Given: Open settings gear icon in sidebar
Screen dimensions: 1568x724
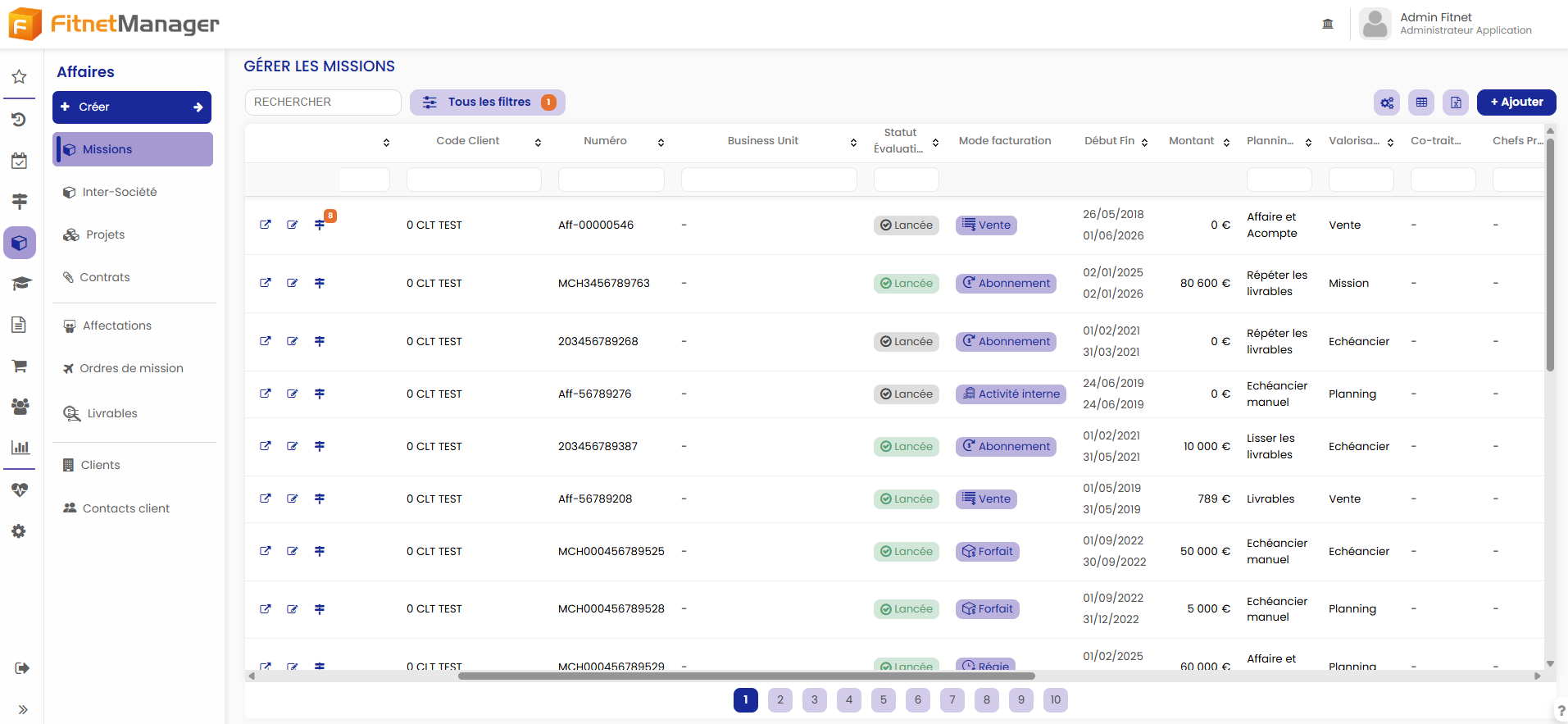Looking at the screenshot, I should click(x=20, y=531).
